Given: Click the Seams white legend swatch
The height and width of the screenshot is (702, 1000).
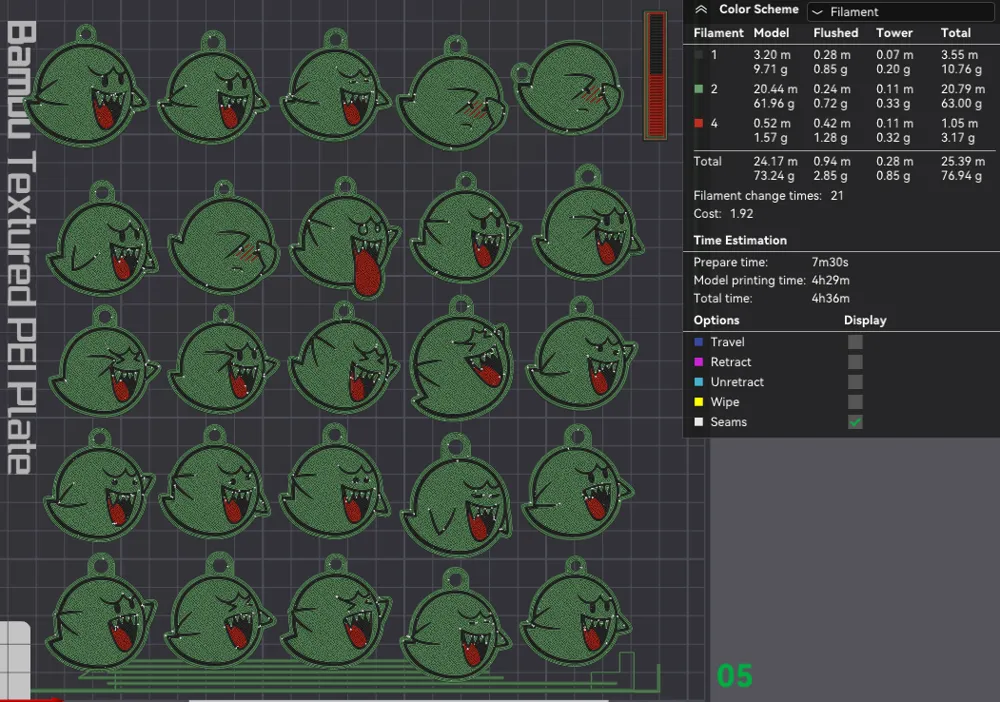Looking at the screenshot, I should pos(699,422).
